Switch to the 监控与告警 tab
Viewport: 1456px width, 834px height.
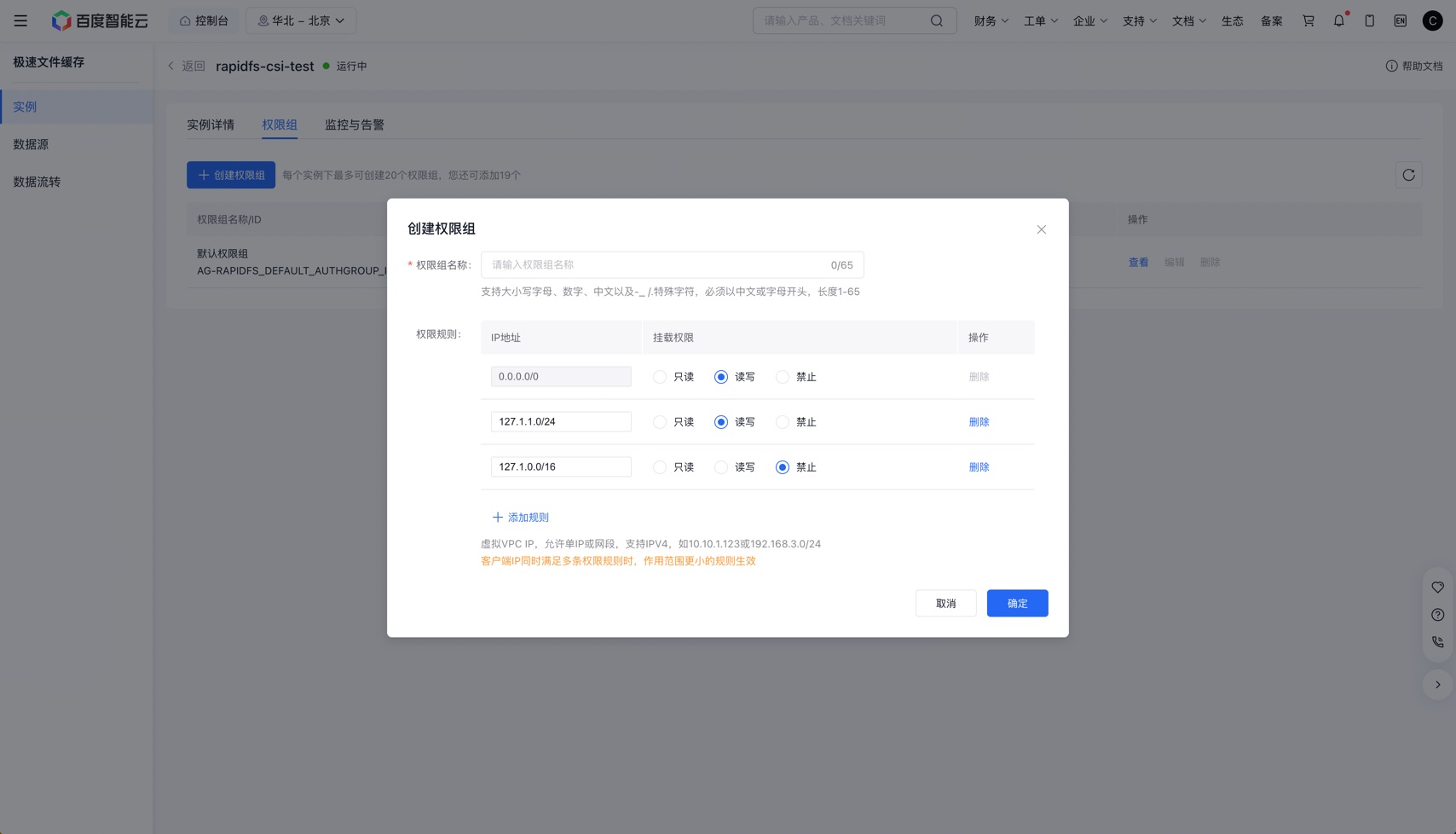click(355, 125)
